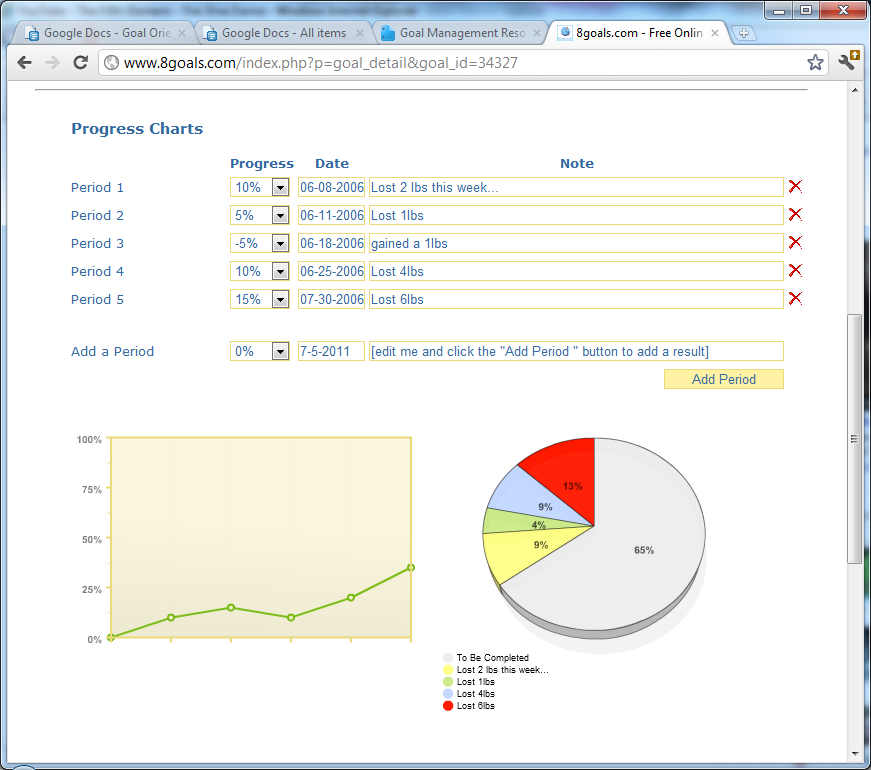Minimize the browser window

pos(779,10)
